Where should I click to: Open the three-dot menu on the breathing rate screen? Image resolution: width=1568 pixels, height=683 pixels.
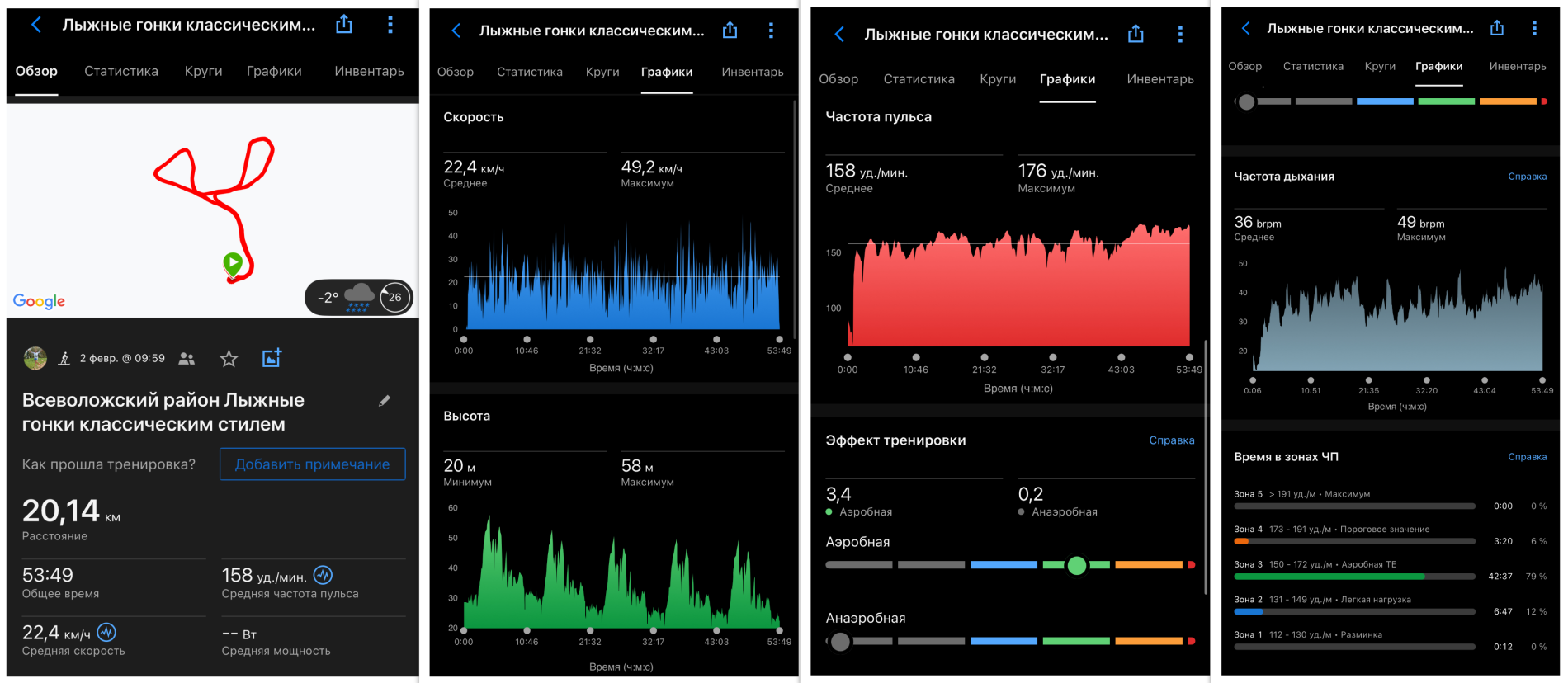(1534, 28)
